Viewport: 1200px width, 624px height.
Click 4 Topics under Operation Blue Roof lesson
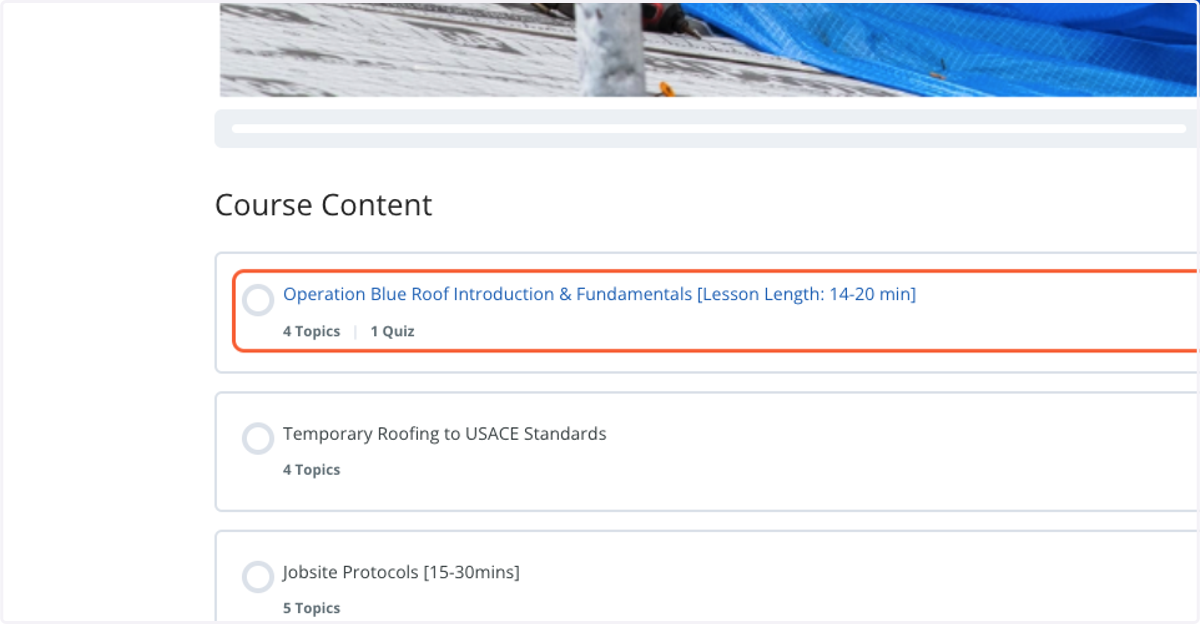[311, 331]
